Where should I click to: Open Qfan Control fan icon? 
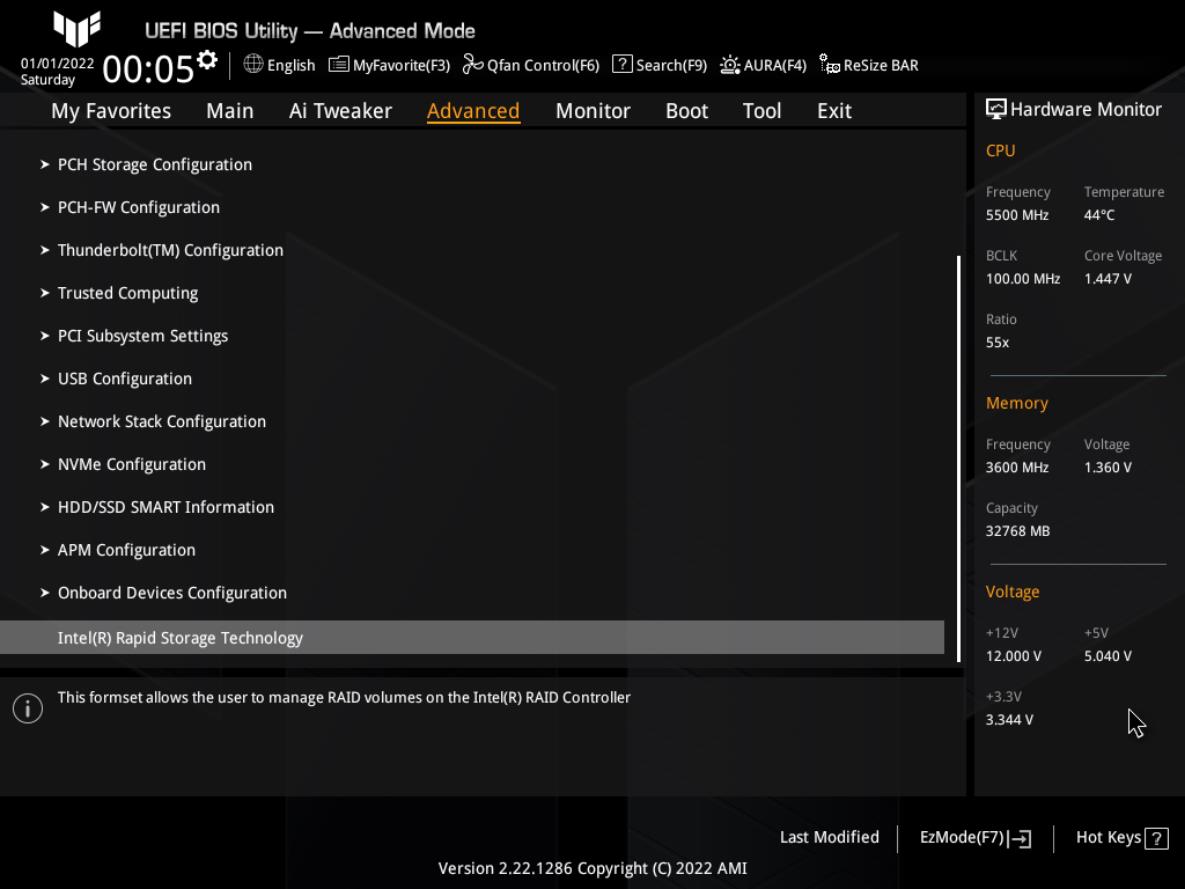click(472, 65)
